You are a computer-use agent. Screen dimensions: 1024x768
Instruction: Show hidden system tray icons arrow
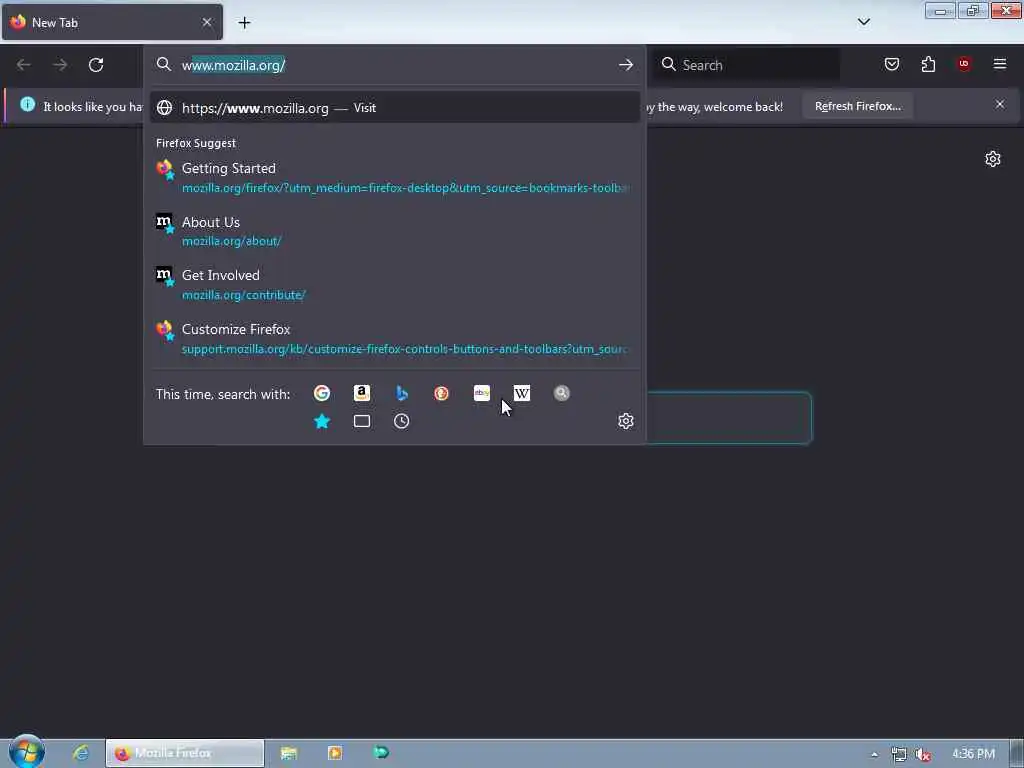[x=874, y=754]
